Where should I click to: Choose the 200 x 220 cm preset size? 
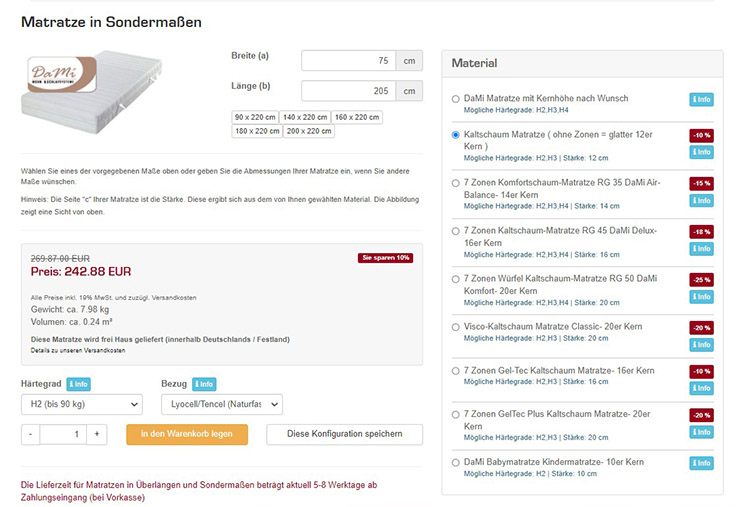click(309, 131)
